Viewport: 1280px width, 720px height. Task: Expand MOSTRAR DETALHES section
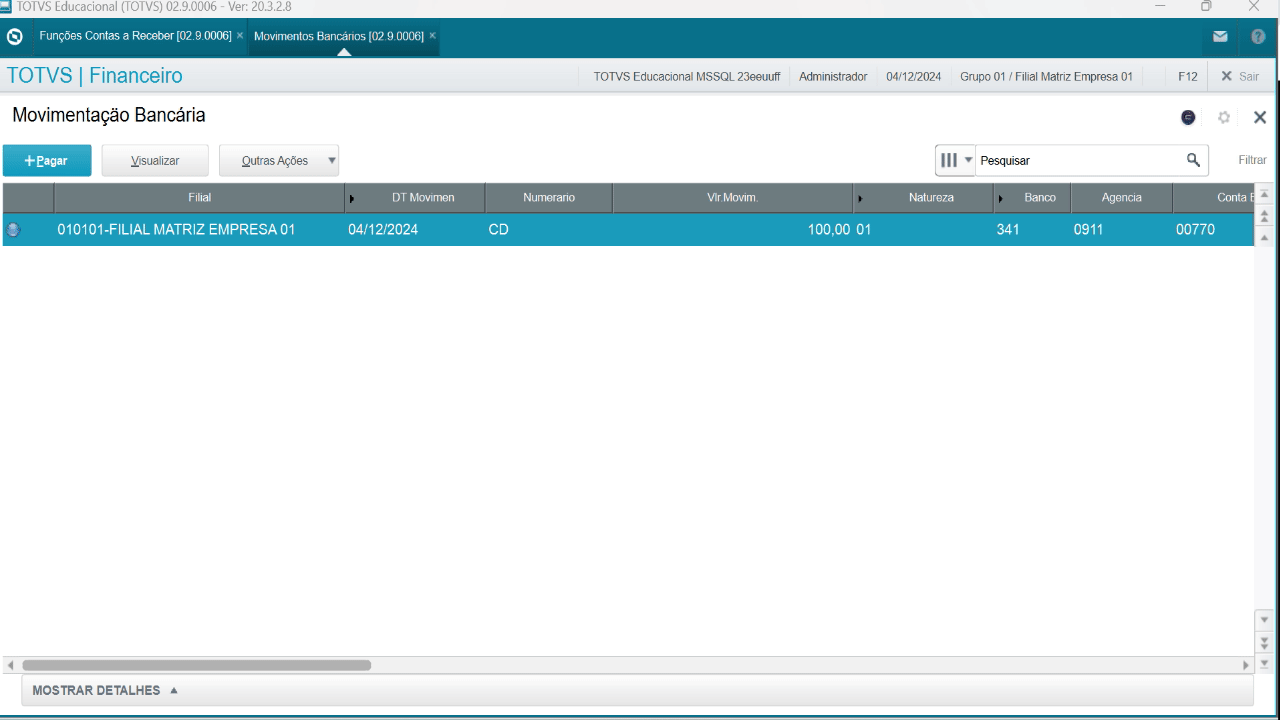click(x=105, y=690)
